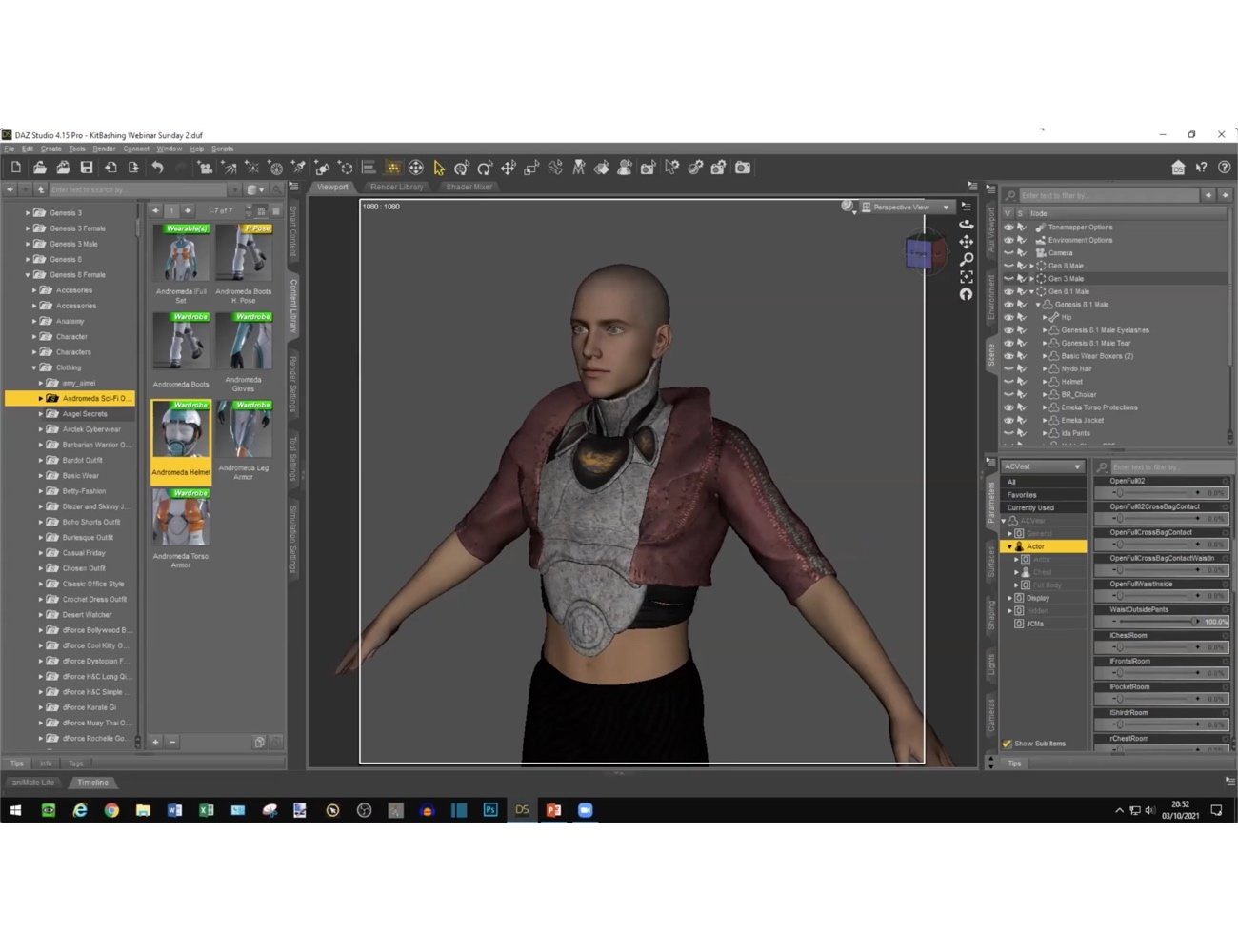Adjust the lChestRoom slider
This screenshot has height=952, width=1238.
(x=1160, y=647)
